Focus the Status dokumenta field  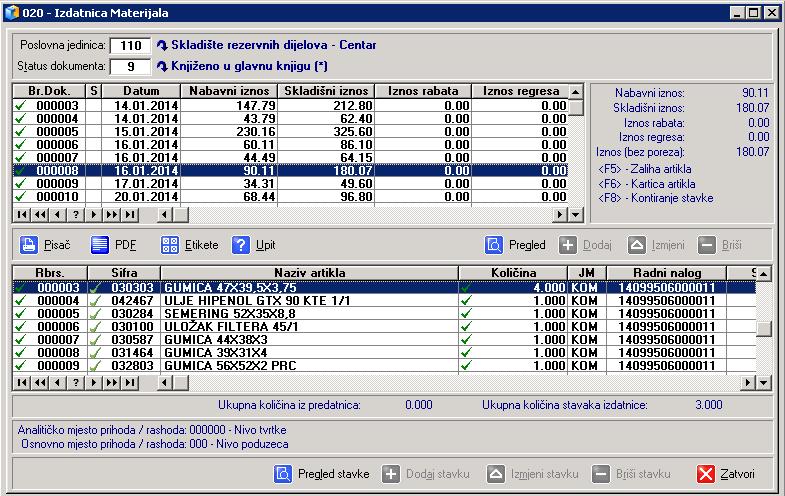(x=130, y=66)
